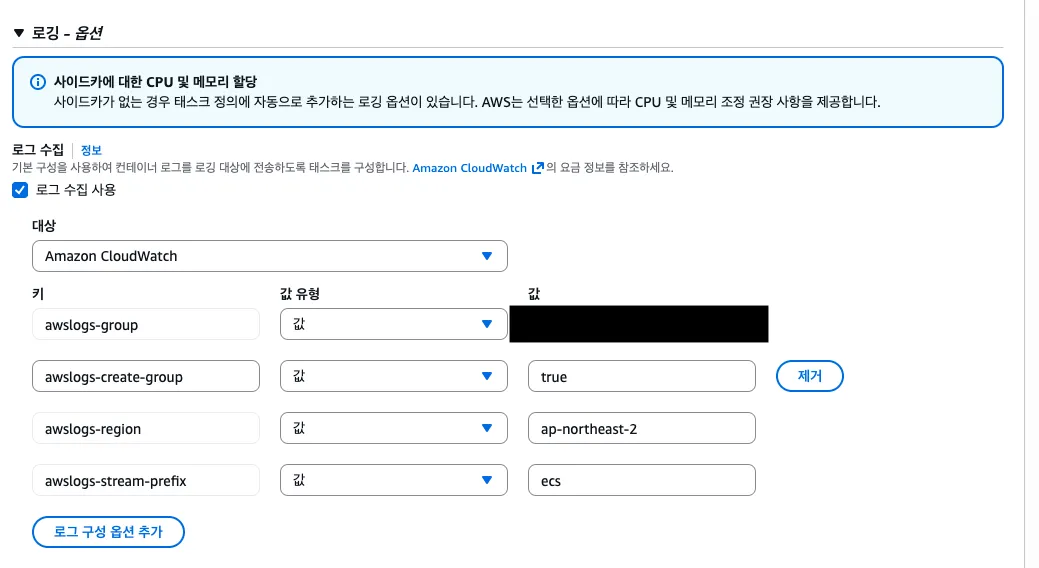Click the awslogs-group key field

[146, 324]
